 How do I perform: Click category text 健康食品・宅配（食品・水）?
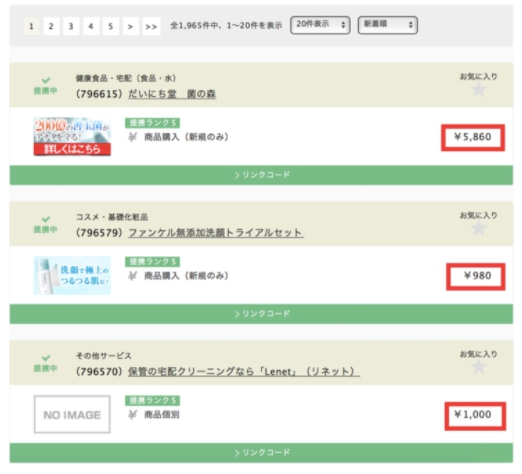click(126, 79)
